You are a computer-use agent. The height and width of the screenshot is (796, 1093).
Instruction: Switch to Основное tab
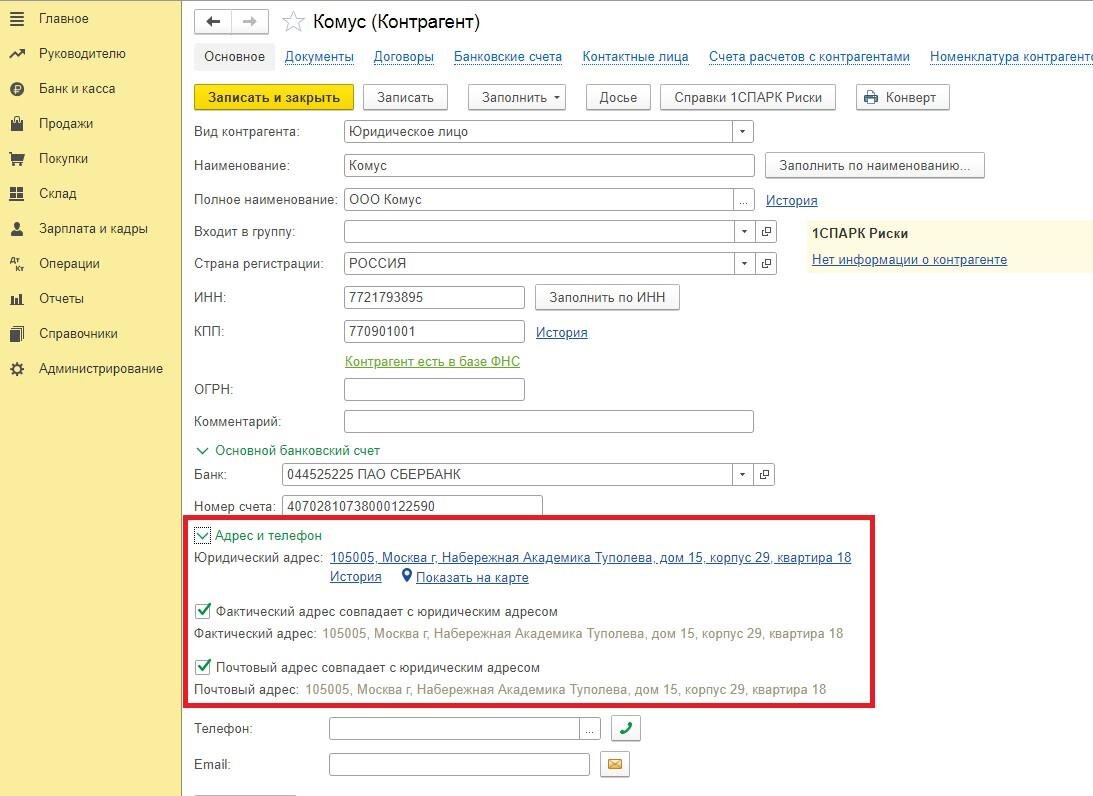[x=234, y=56]
